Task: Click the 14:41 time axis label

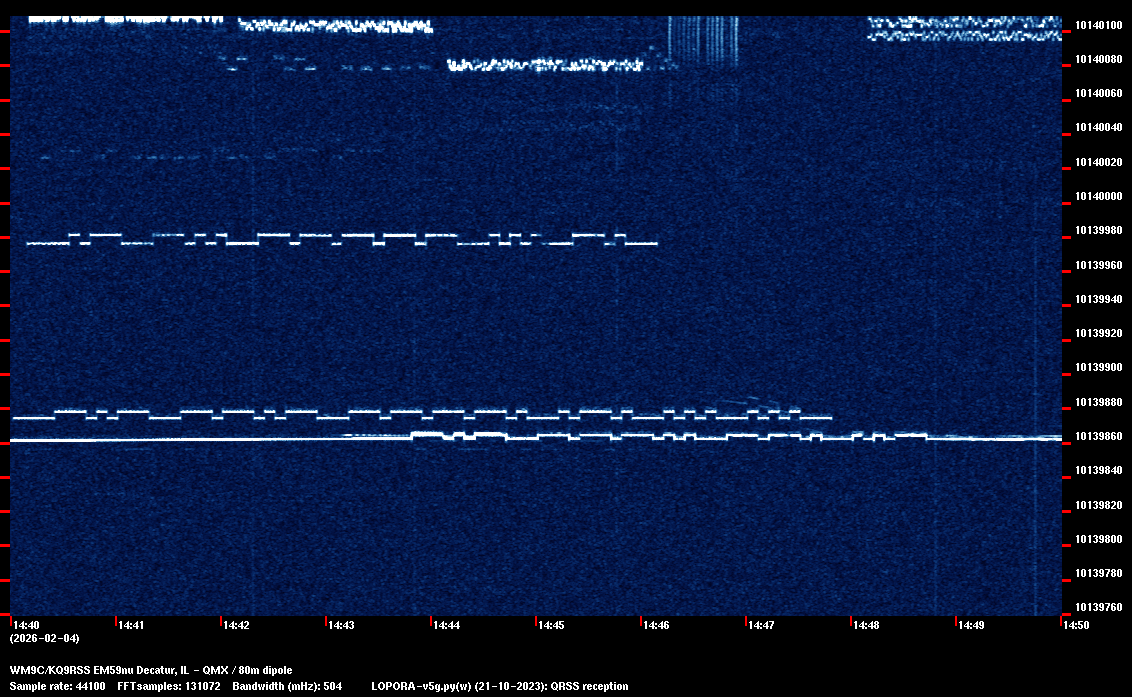Action: (131, 625)
